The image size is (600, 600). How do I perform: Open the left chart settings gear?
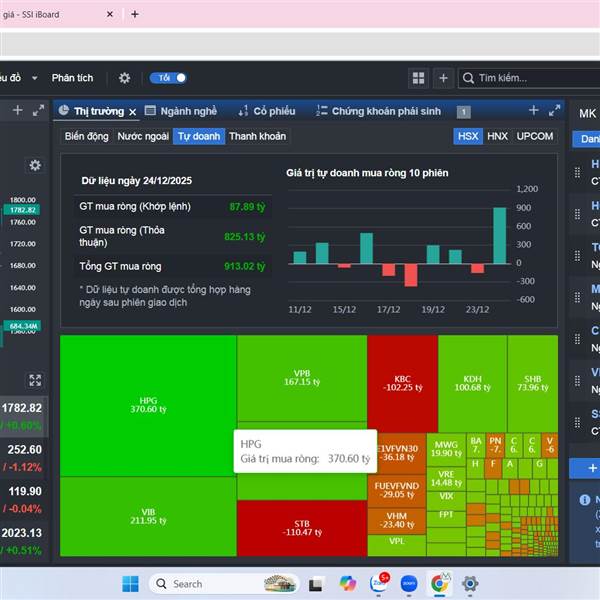tap(35, 165)
